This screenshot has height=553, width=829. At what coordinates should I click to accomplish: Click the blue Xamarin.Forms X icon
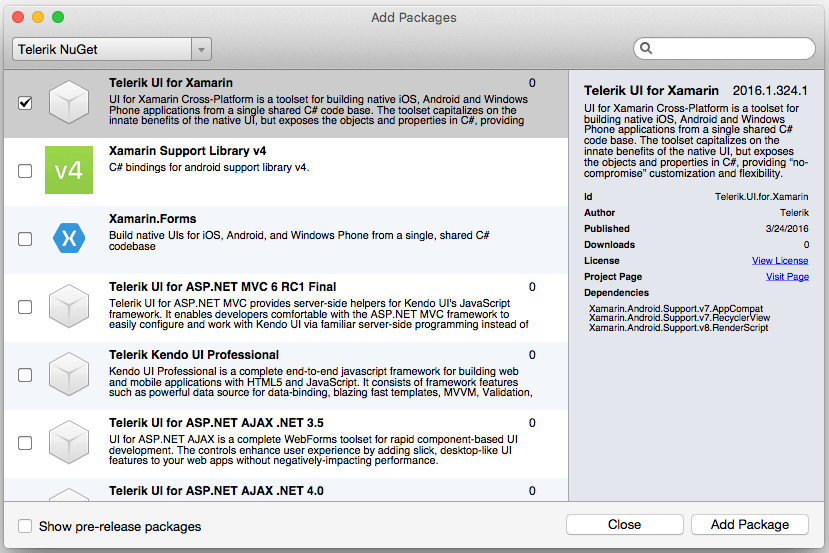pyautogui.click(x=69, y=238)
